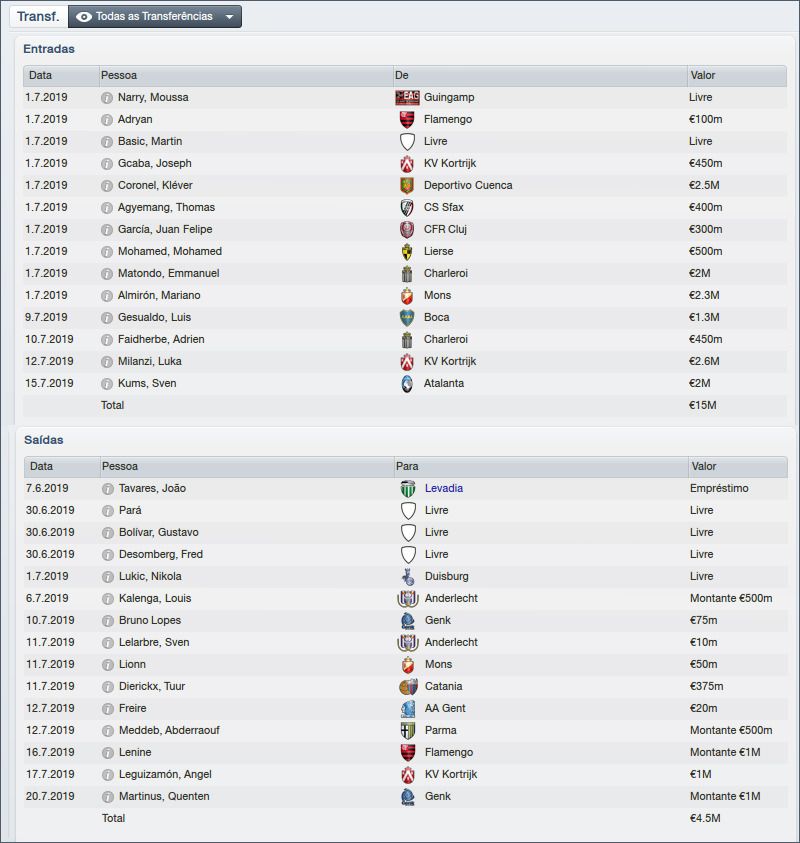This screenshot has width=800, height=843.
Task: Click the Catania club badge
Action: pos(407,687)
